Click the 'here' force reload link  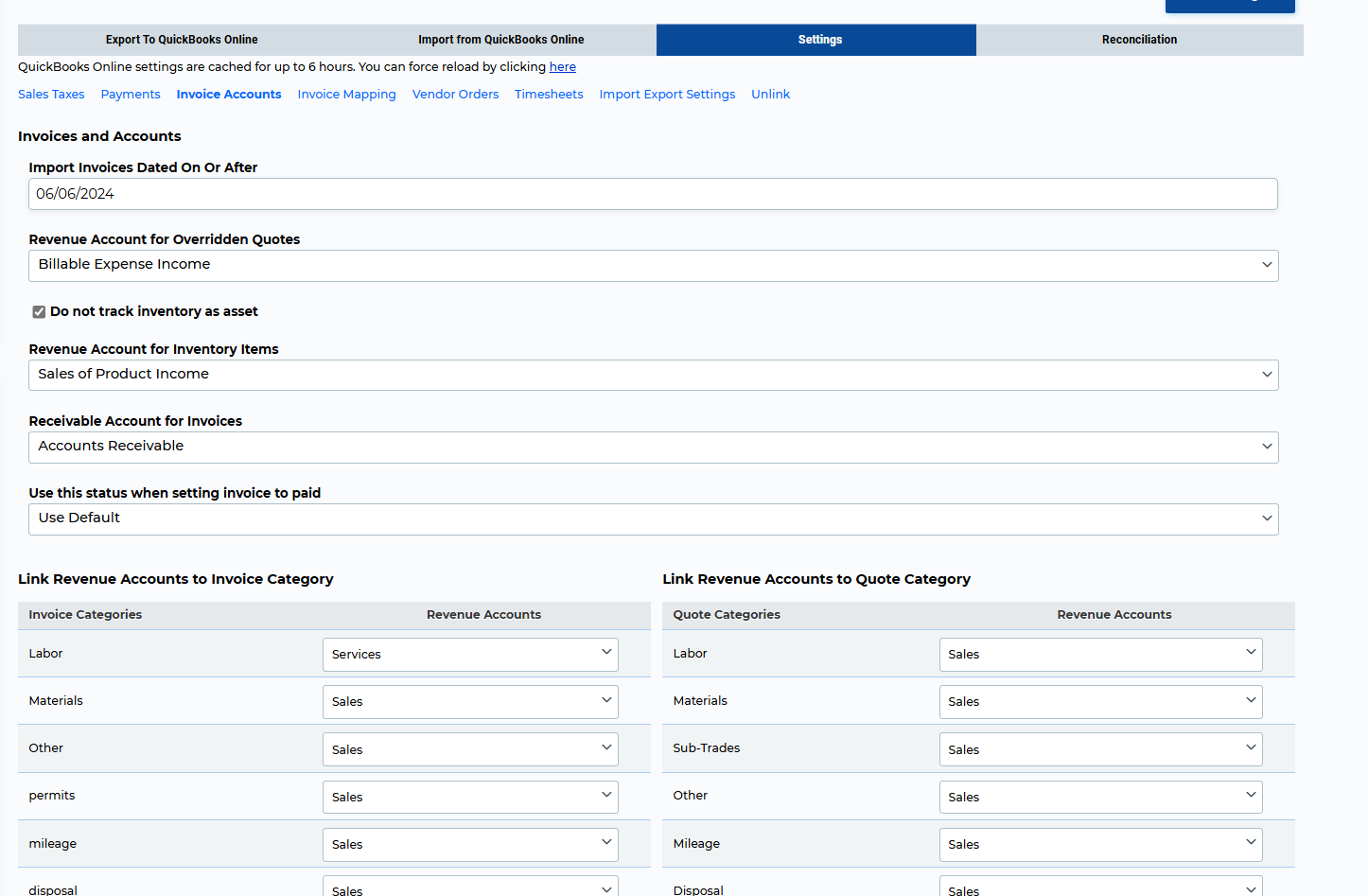tap(563, 67)
